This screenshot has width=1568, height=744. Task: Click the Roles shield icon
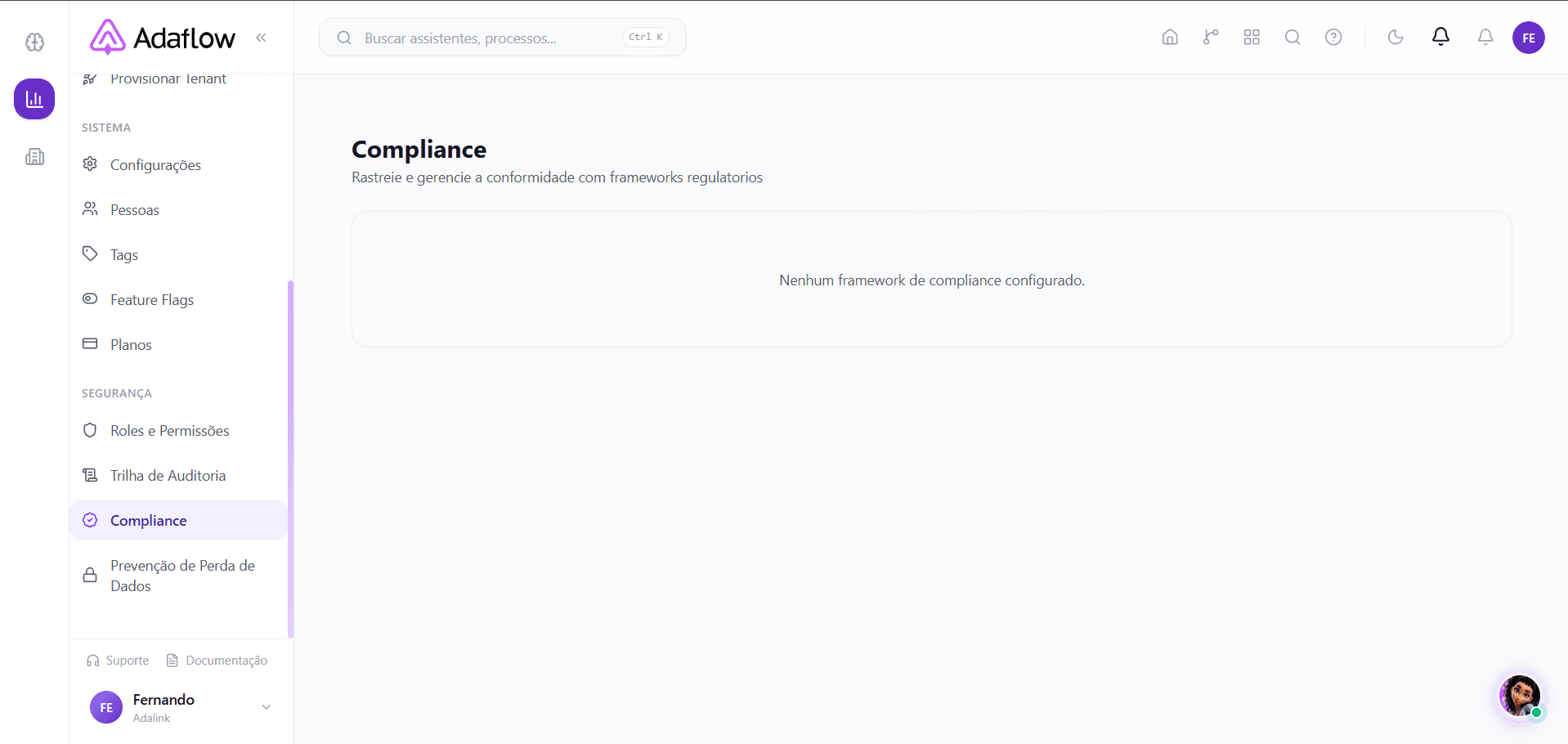tap(90, 430)
